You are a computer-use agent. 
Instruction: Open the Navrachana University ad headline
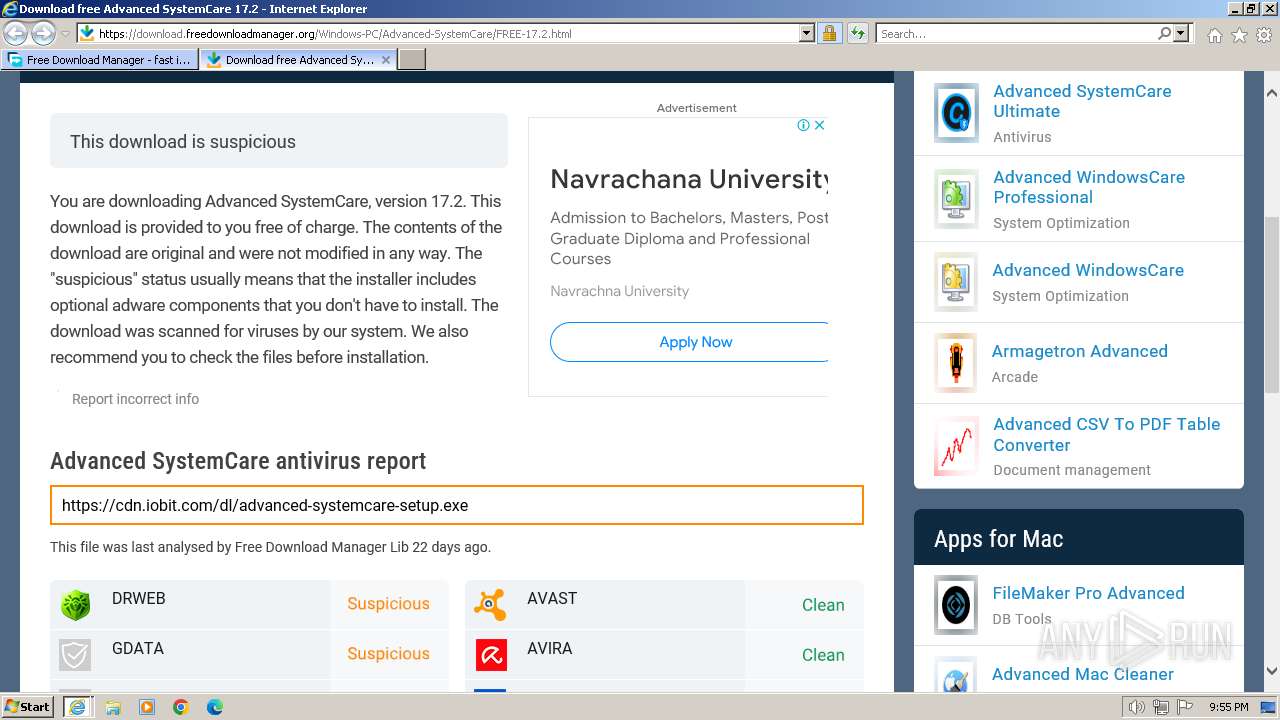click(x=689, y=179)
